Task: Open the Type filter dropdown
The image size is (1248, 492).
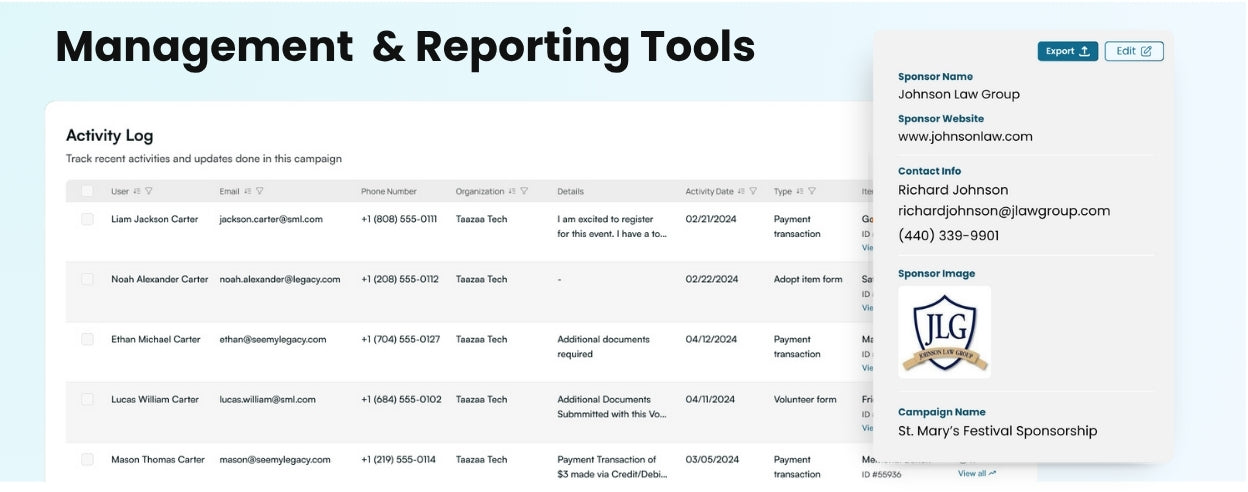Action: point(812,191)
